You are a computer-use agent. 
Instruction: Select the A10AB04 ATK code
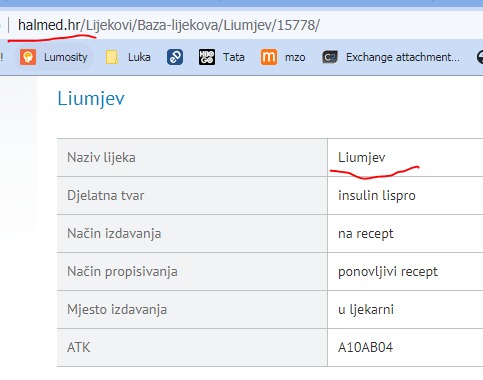pyautogui.click(x=365, y=348)
